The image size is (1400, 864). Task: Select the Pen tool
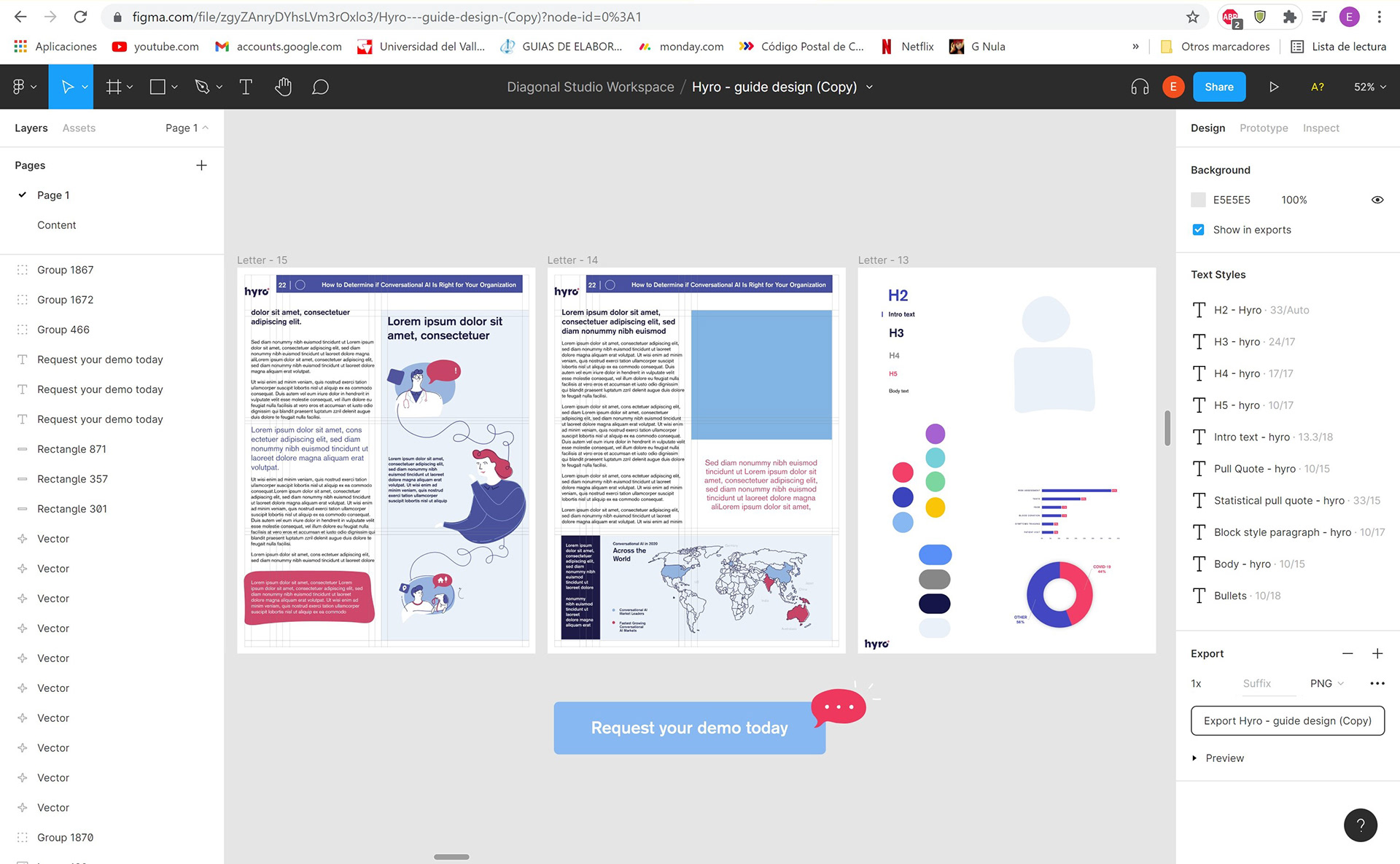[202, 87]
